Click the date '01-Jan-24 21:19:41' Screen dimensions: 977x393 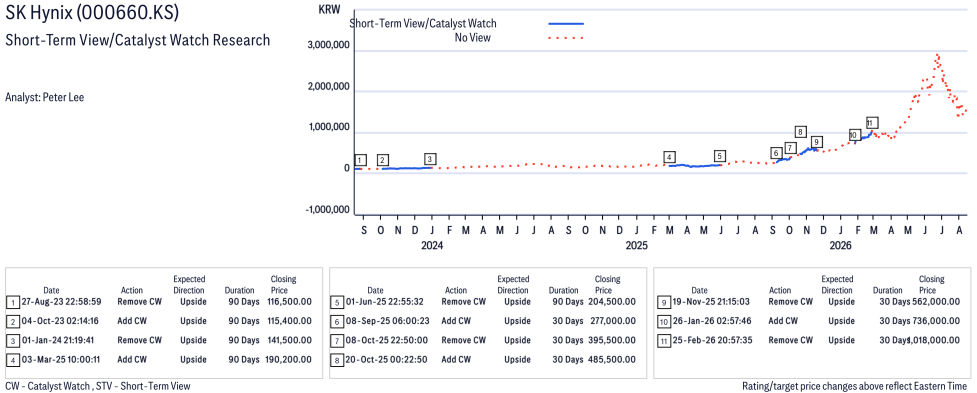pyautogui.click(x=58, y=340)
